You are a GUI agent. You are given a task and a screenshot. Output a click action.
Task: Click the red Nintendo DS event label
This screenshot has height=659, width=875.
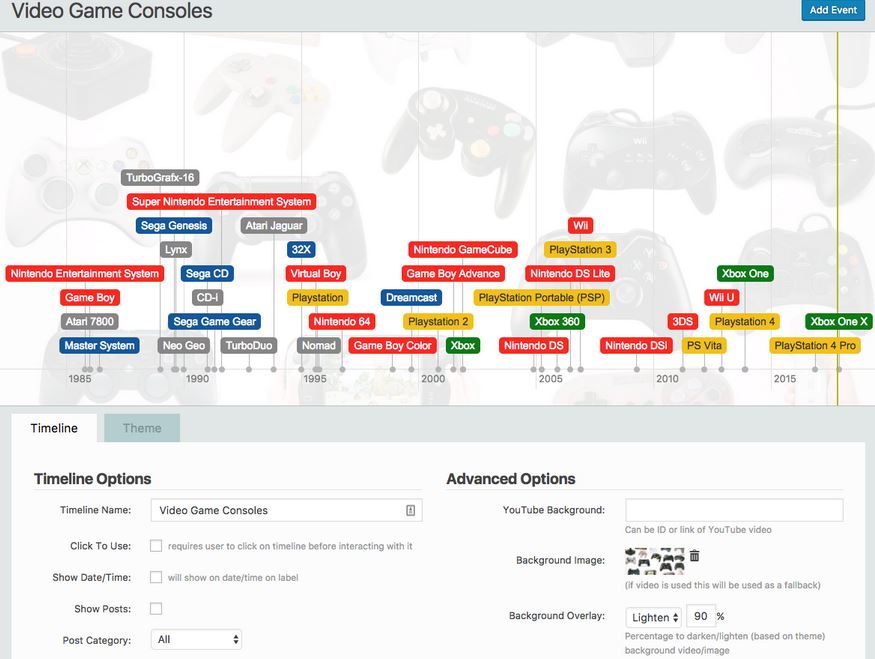[x=534, y=345]
